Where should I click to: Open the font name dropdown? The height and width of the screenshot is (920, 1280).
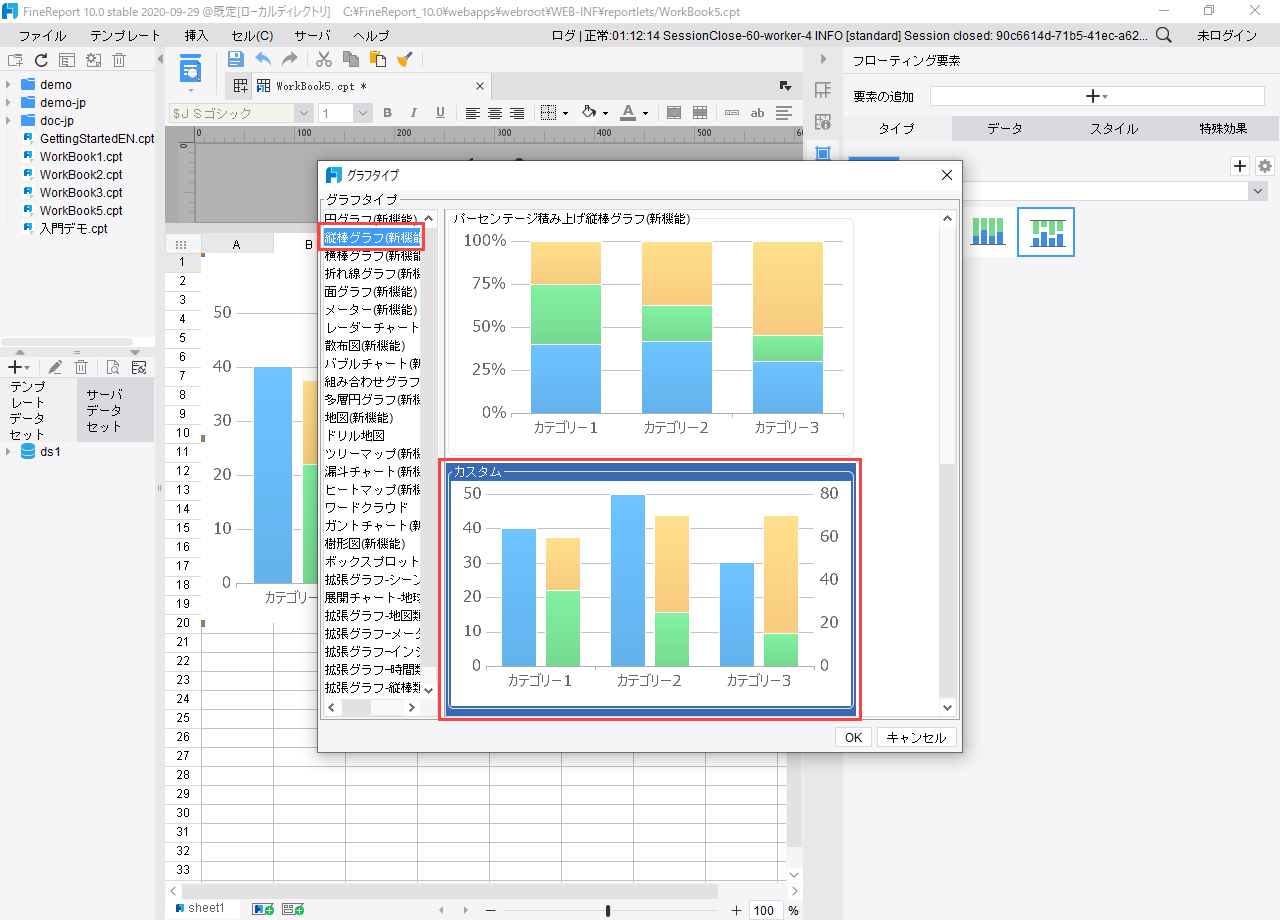coord(304,113)
